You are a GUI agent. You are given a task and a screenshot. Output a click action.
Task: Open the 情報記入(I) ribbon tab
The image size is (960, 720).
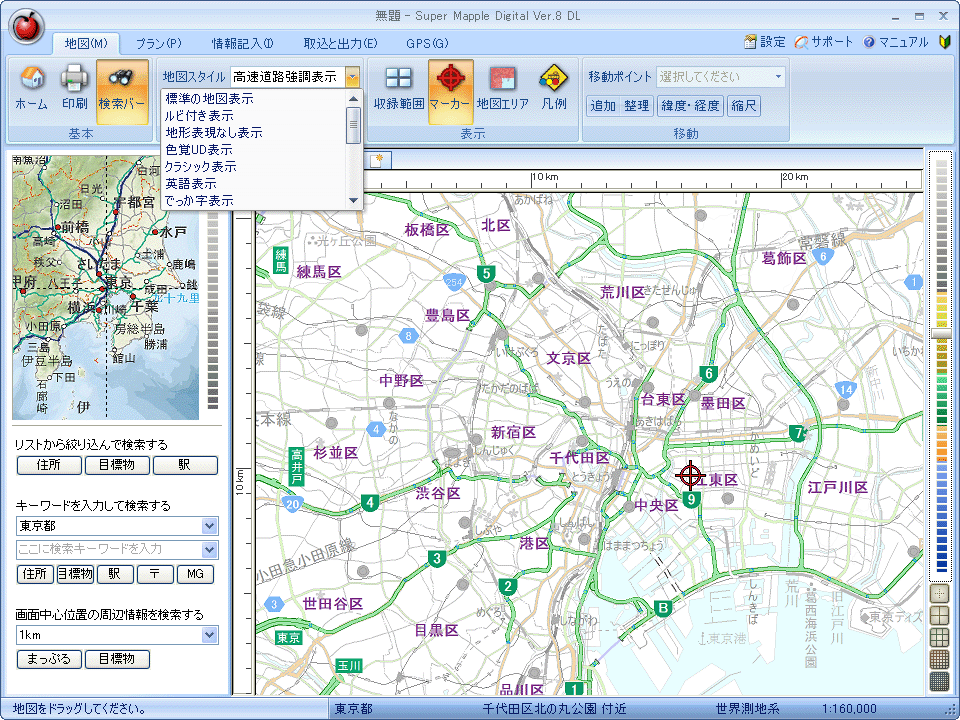(242, 43)
